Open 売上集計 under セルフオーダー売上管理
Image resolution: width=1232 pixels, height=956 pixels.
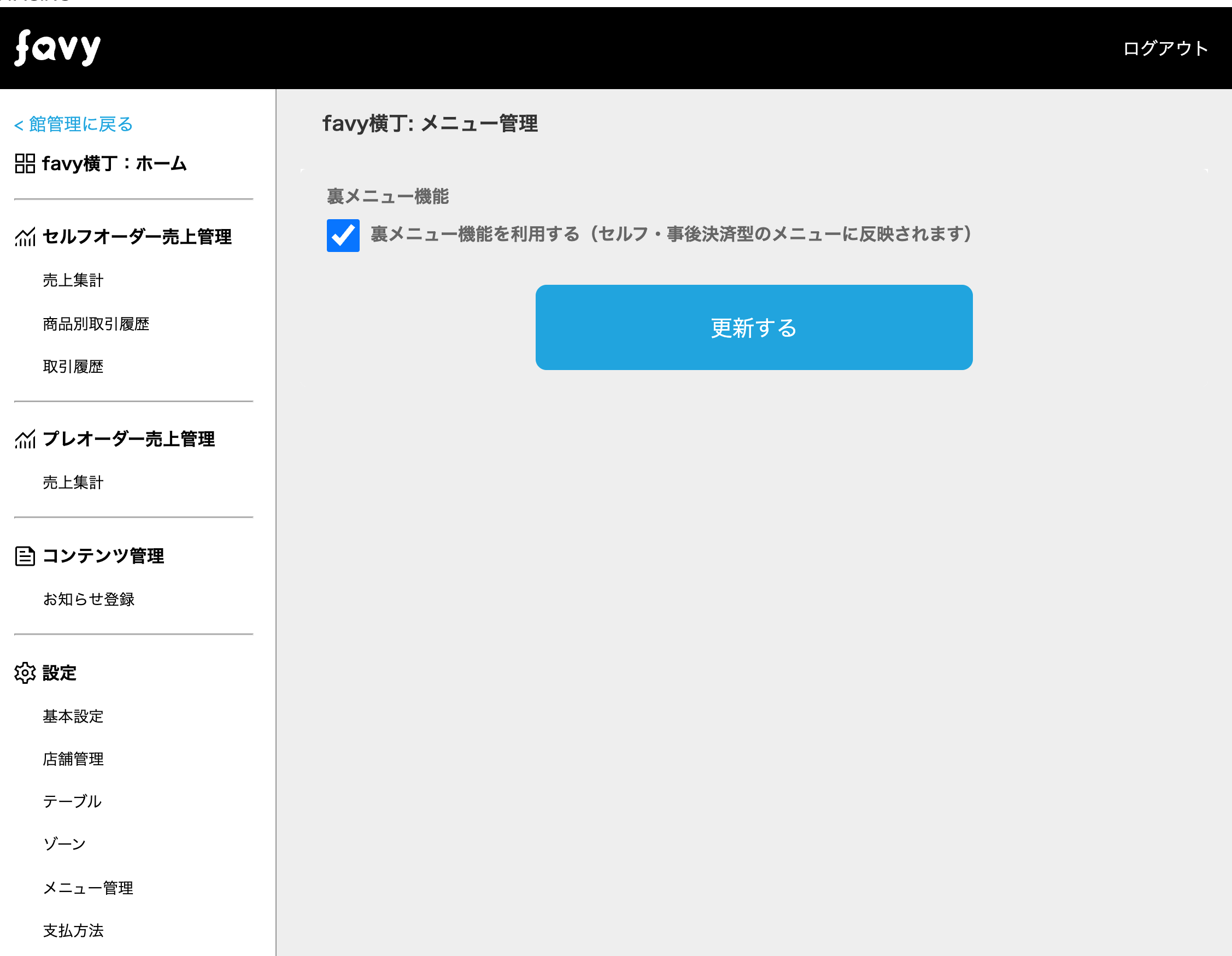(x=73, y=280)
